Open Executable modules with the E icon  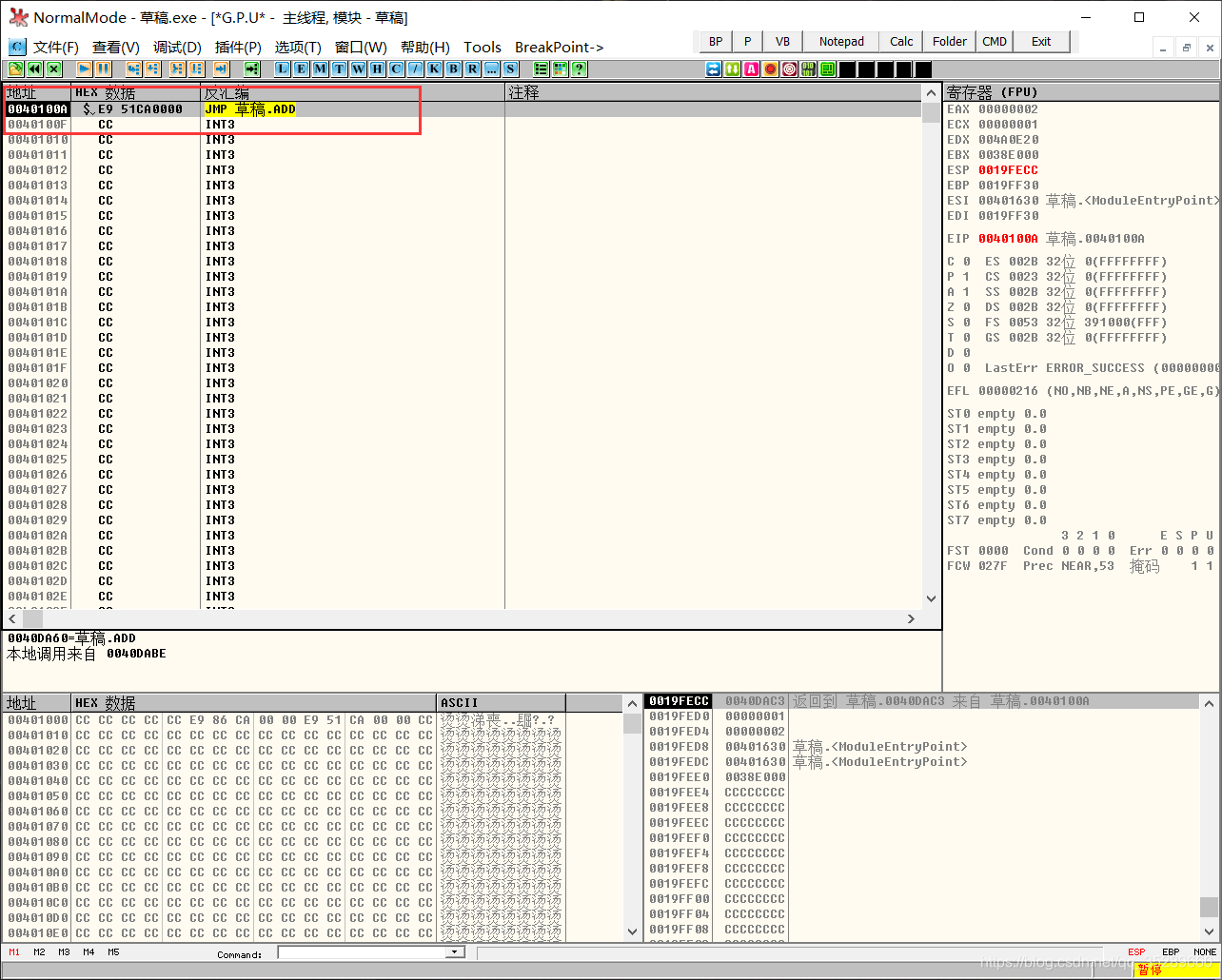301,69
